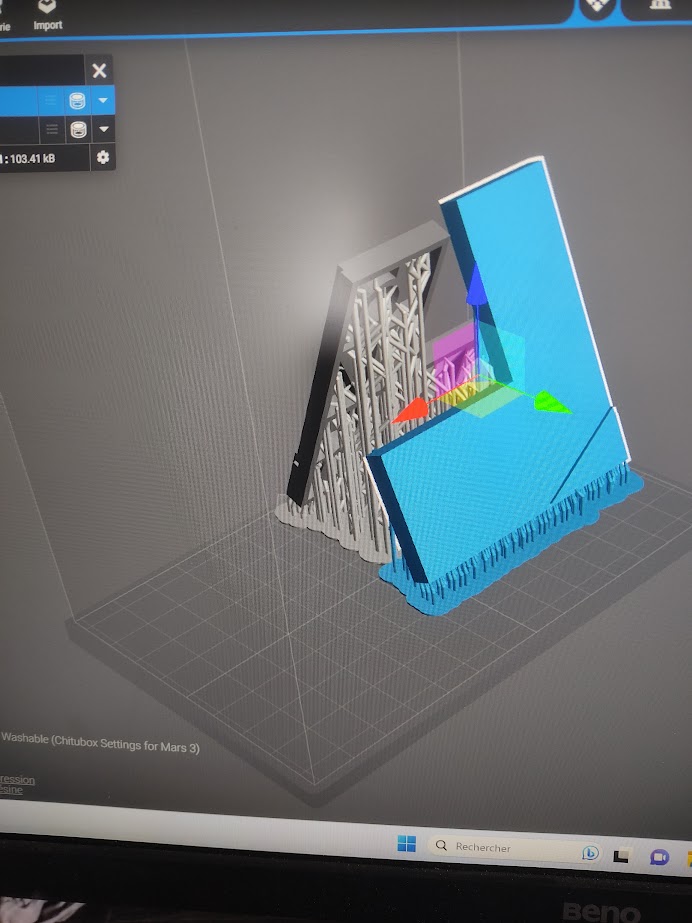
Task: Open Task View in the Windows taskbar
Action: (623, 855)
